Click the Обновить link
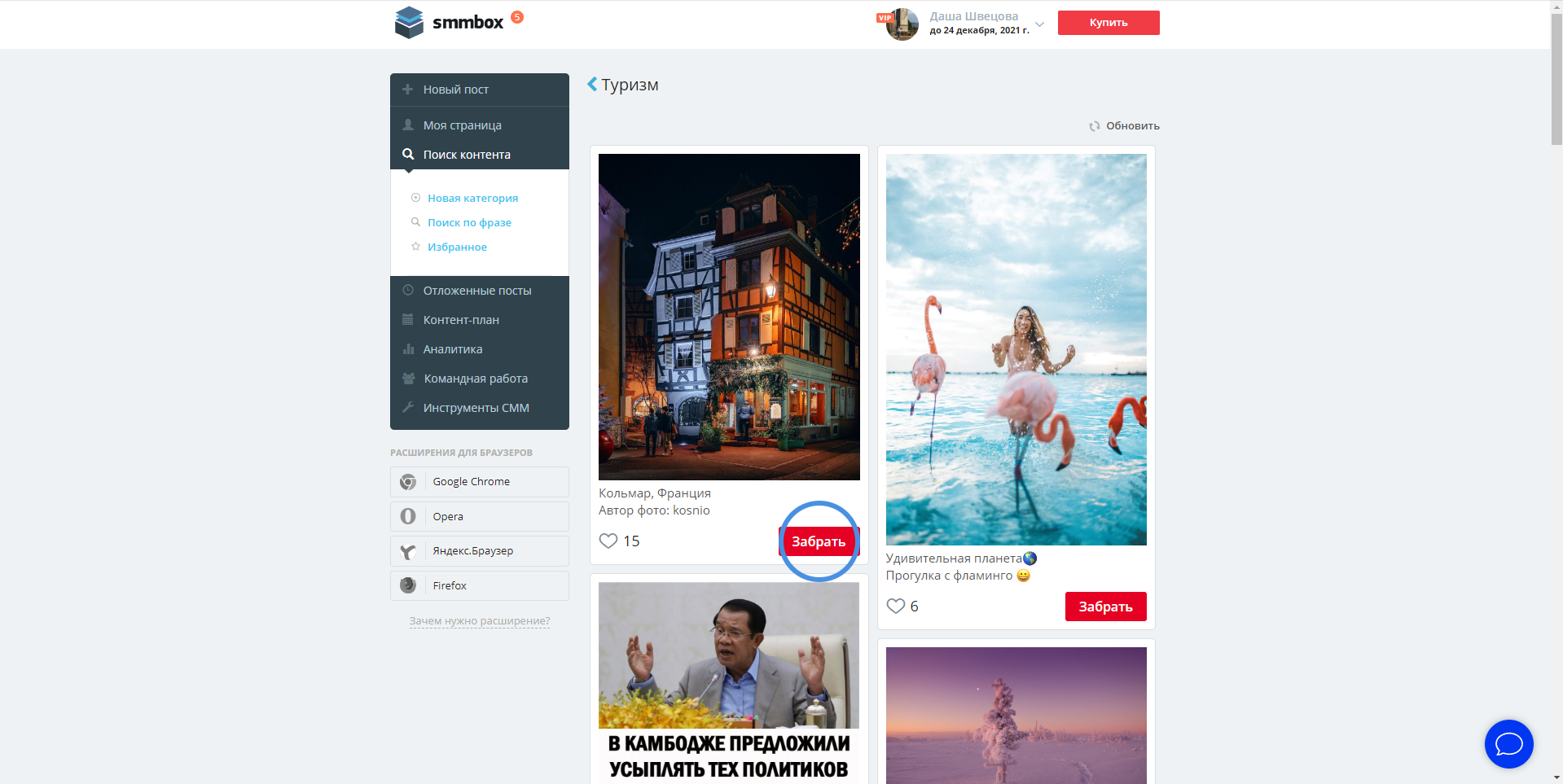Viewport: 1563px width, 784px height. (x=1132, y=126)
